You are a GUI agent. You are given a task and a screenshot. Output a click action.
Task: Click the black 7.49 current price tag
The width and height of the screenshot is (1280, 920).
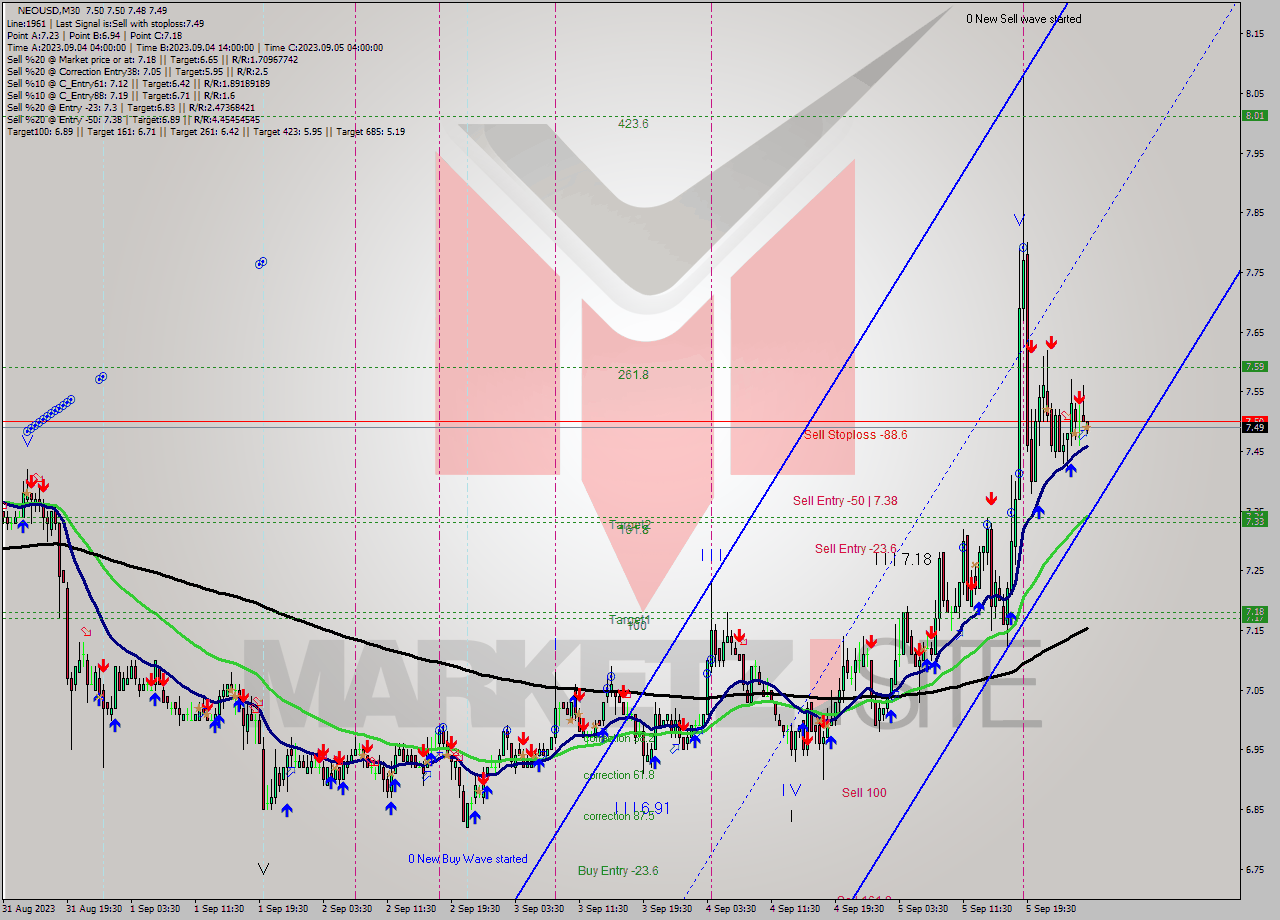click(x=1254, y=427)
